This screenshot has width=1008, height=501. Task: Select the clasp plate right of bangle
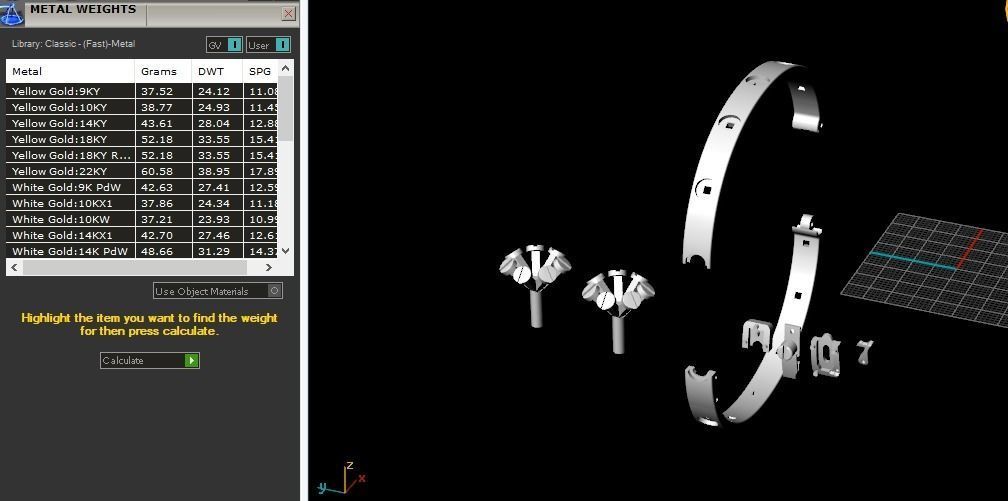pos(825,356)
